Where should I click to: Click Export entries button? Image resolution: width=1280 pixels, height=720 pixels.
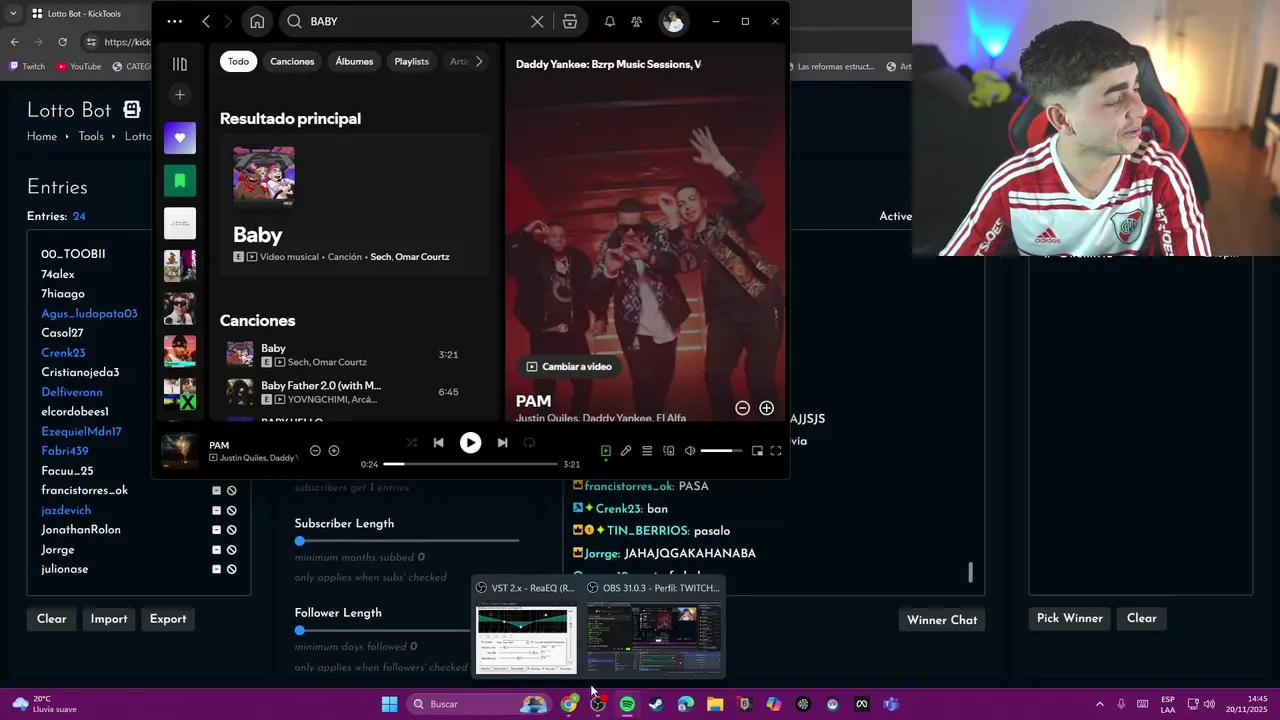(x=168, y=619)
